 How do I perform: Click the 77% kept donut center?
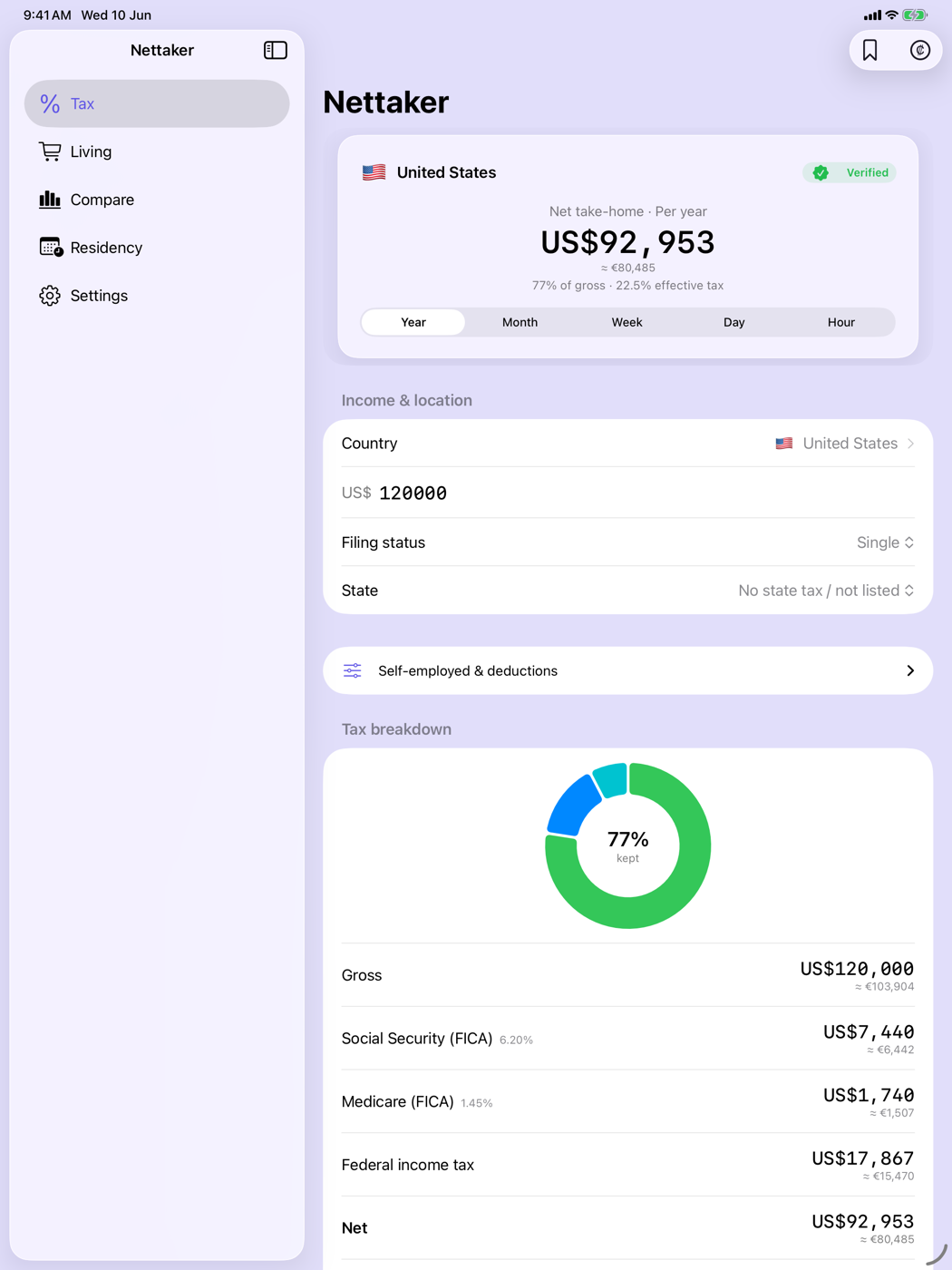(627, 845)
